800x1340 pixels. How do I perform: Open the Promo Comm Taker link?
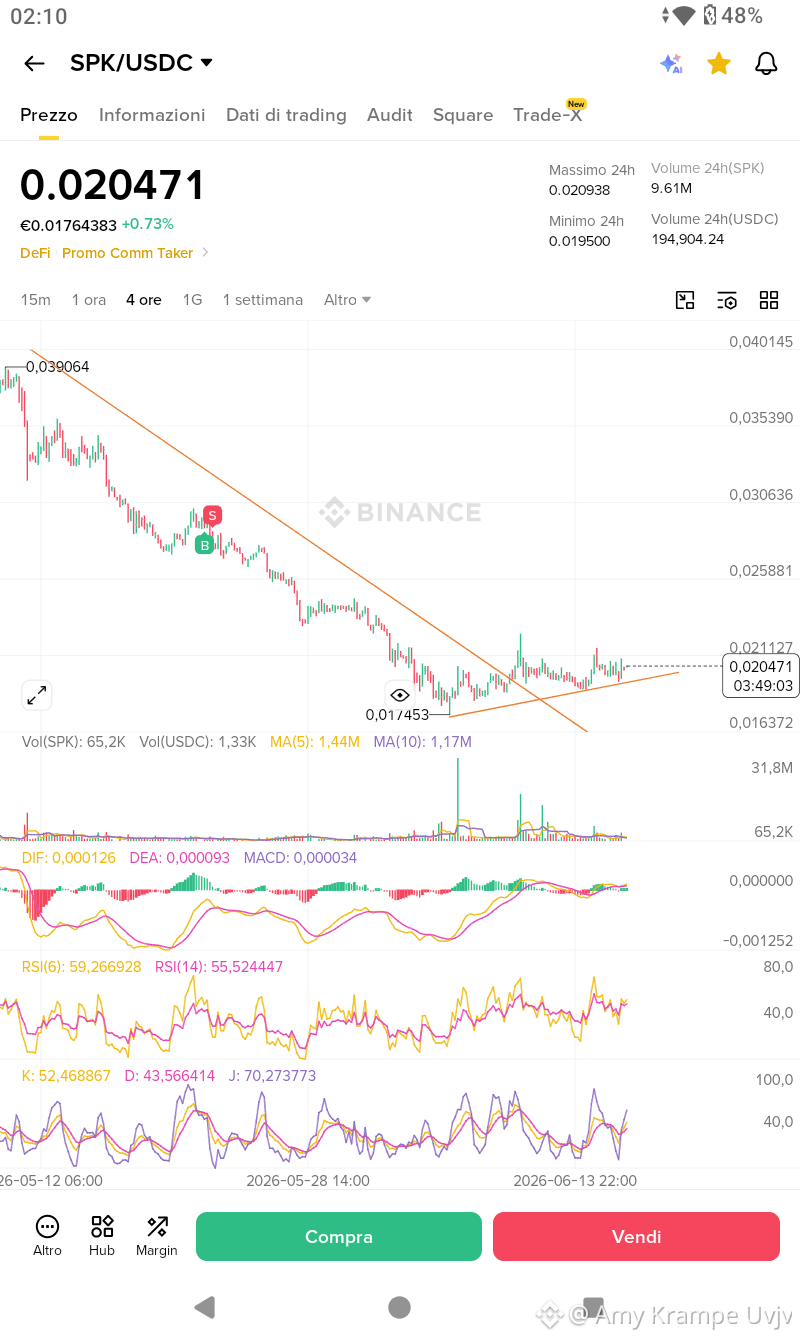[x=127, y=253]
